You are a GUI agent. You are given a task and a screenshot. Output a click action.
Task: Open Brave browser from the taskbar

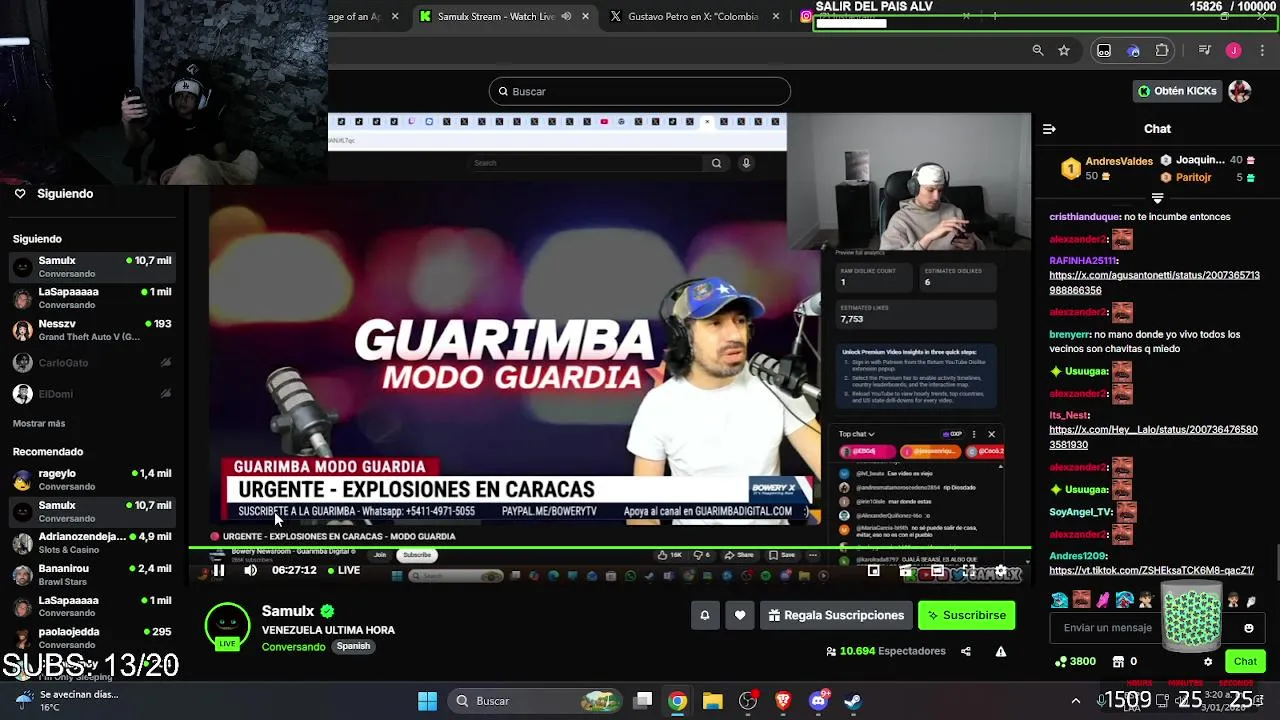click(783, 701)
